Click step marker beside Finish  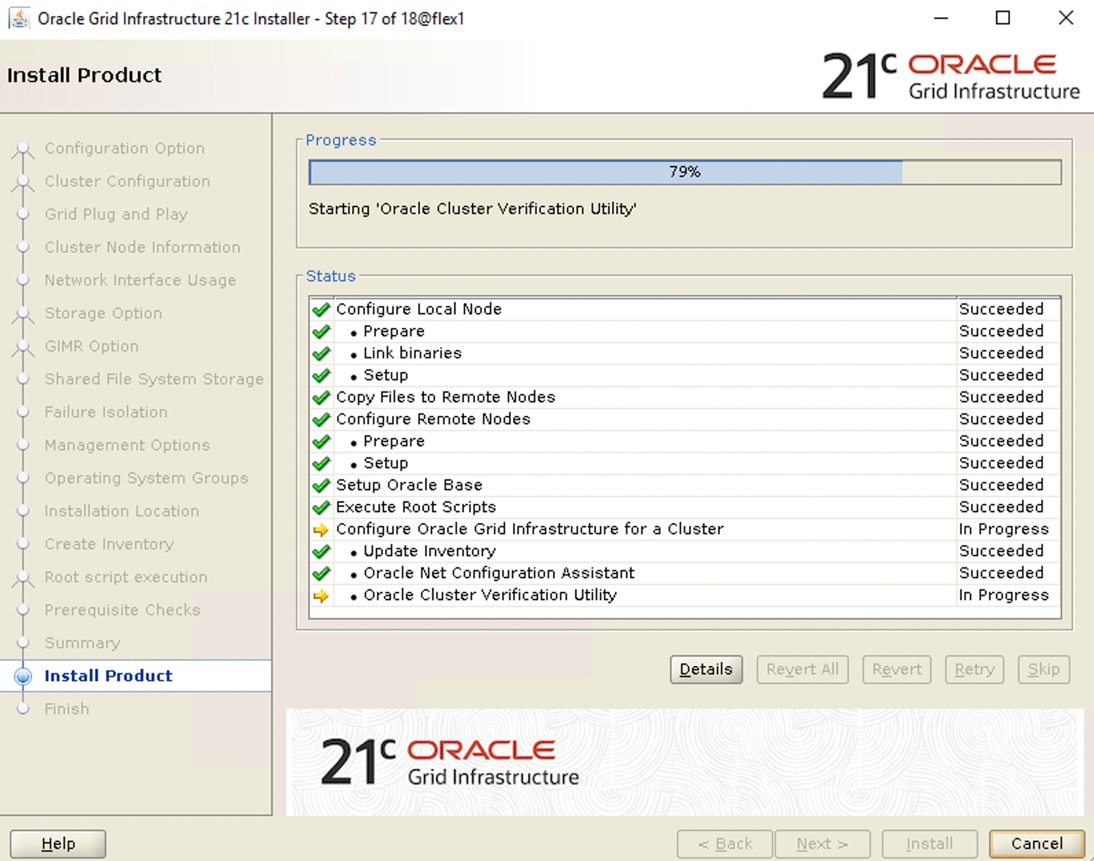23,709
